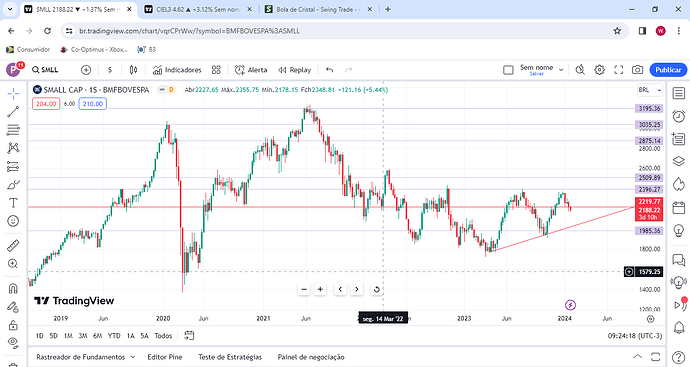This screenshot has height=367, width=690.
Task: Select the crosshair cursor tool
Action: [13, 93]
